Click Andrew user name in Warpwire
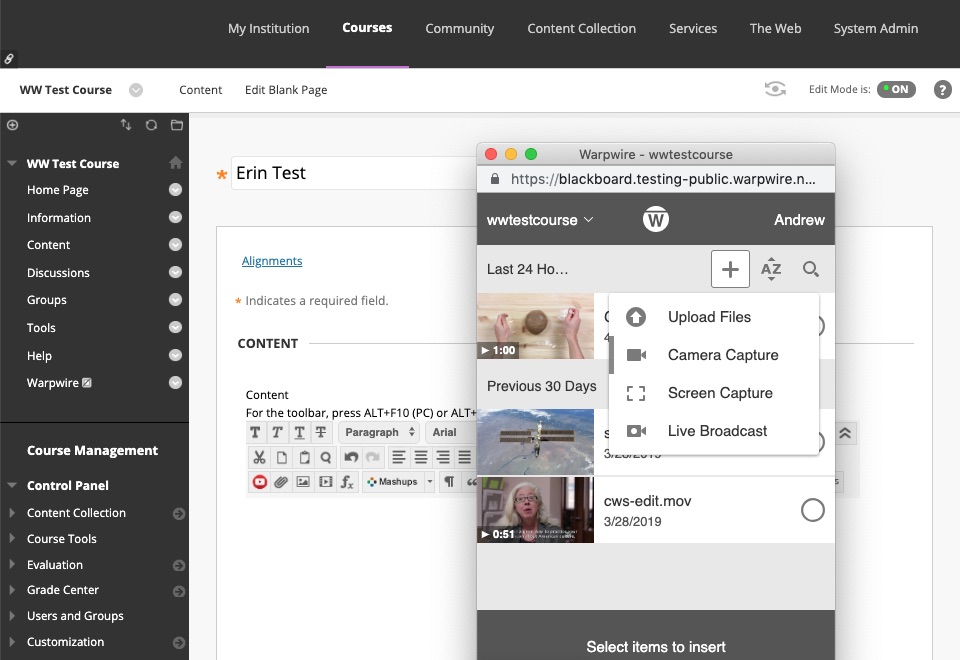This screenshot has width=960, height=660. pos(799,220)
